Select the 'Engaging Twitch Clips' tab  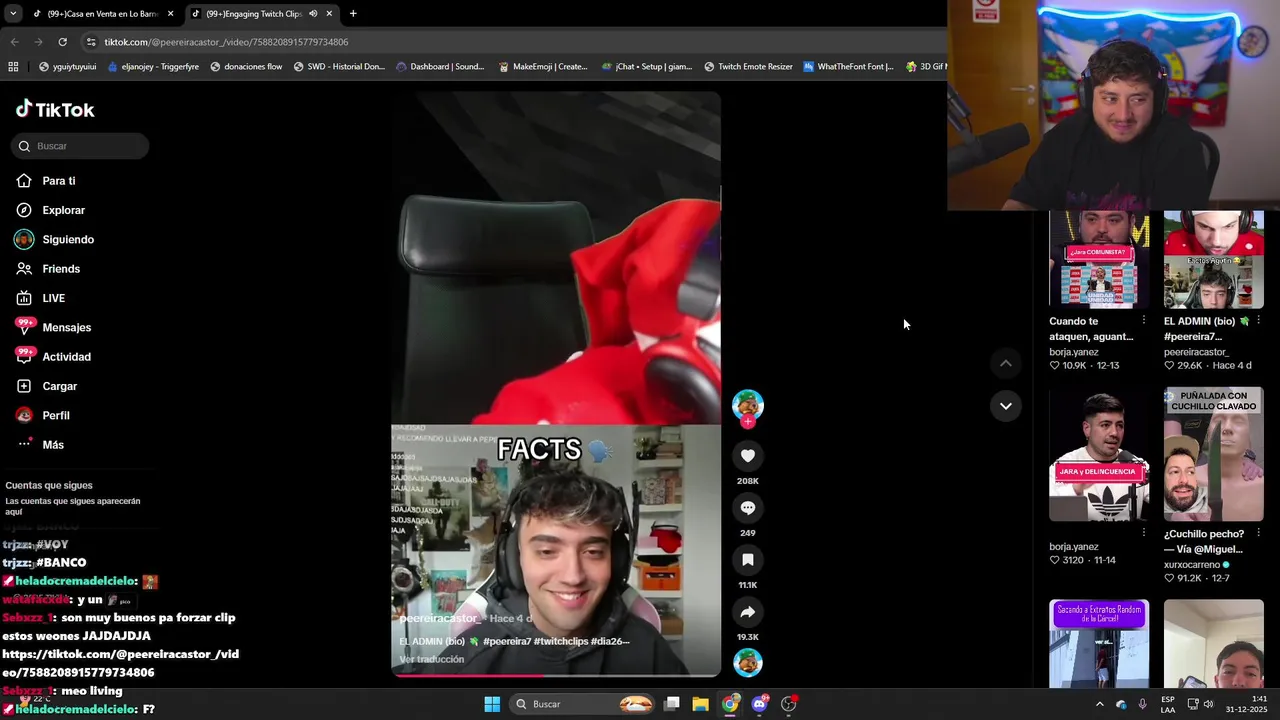pos(253,14)
